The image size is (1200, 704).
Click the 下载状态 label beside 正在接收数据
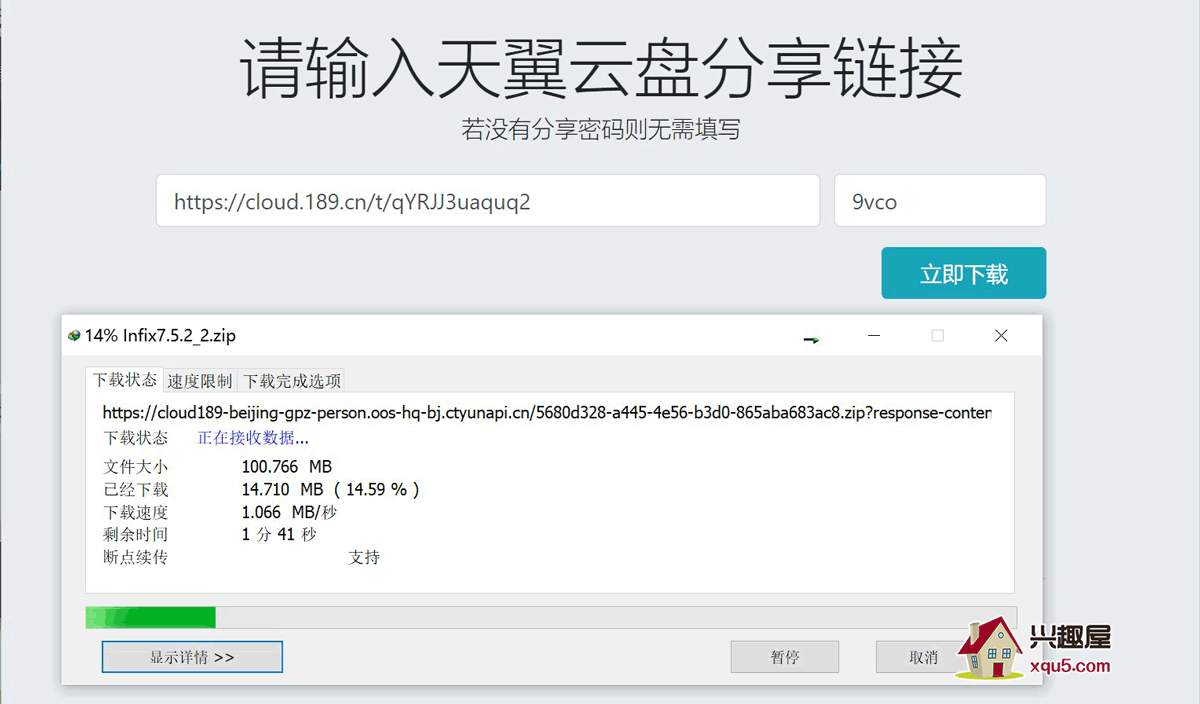136,438
